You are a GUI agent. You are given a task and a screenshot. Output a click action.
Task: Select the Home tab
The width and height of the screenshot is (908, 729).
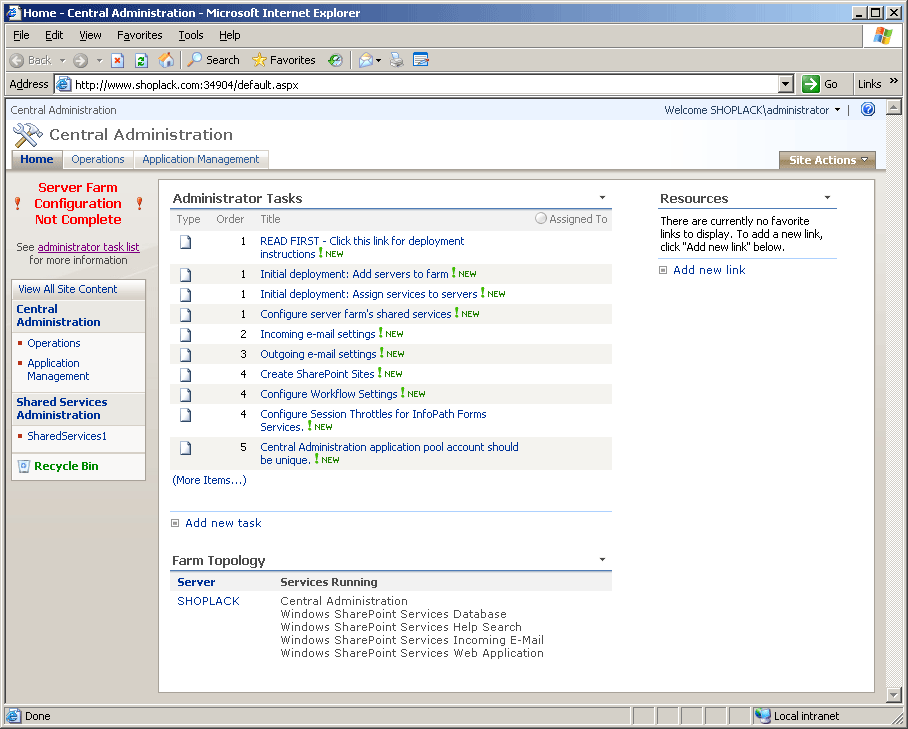click(x=37, y=159)
